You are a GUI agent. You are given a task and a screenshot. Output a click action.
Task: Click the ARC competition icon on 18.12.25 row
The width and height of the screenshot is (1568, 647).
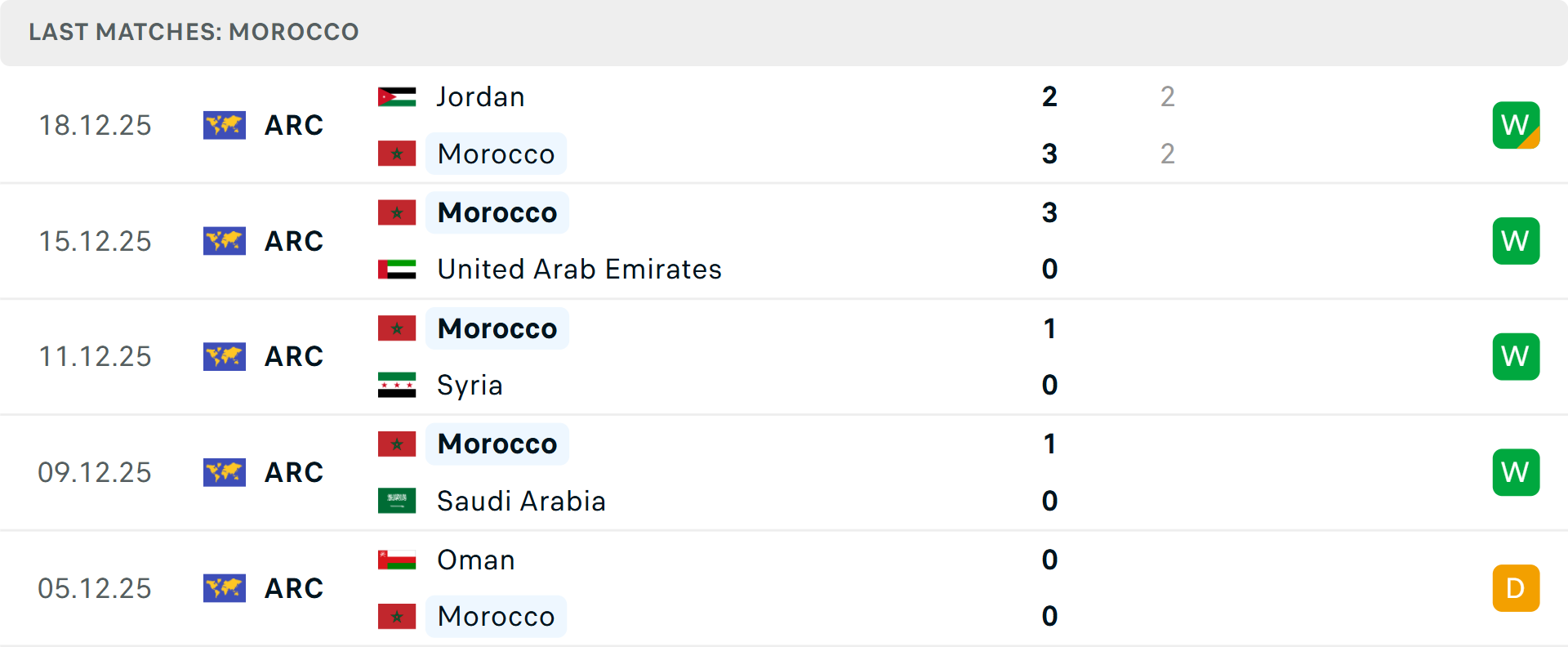click(x=225, y=125)
